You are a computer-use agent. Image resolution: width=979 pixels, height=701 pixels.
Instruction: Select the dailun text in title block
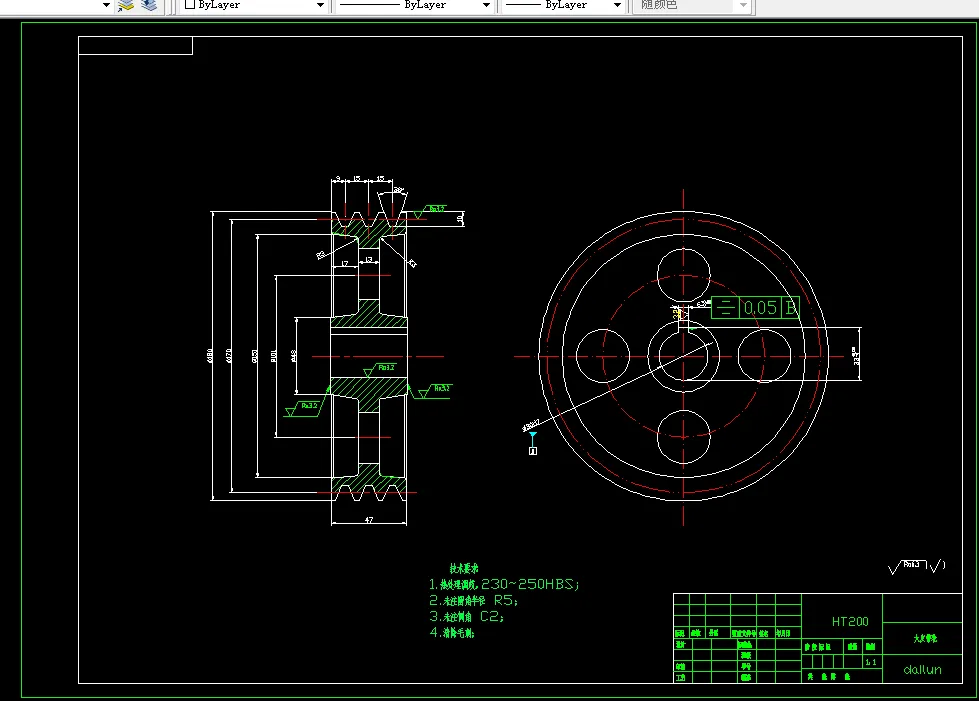(922, 670)
